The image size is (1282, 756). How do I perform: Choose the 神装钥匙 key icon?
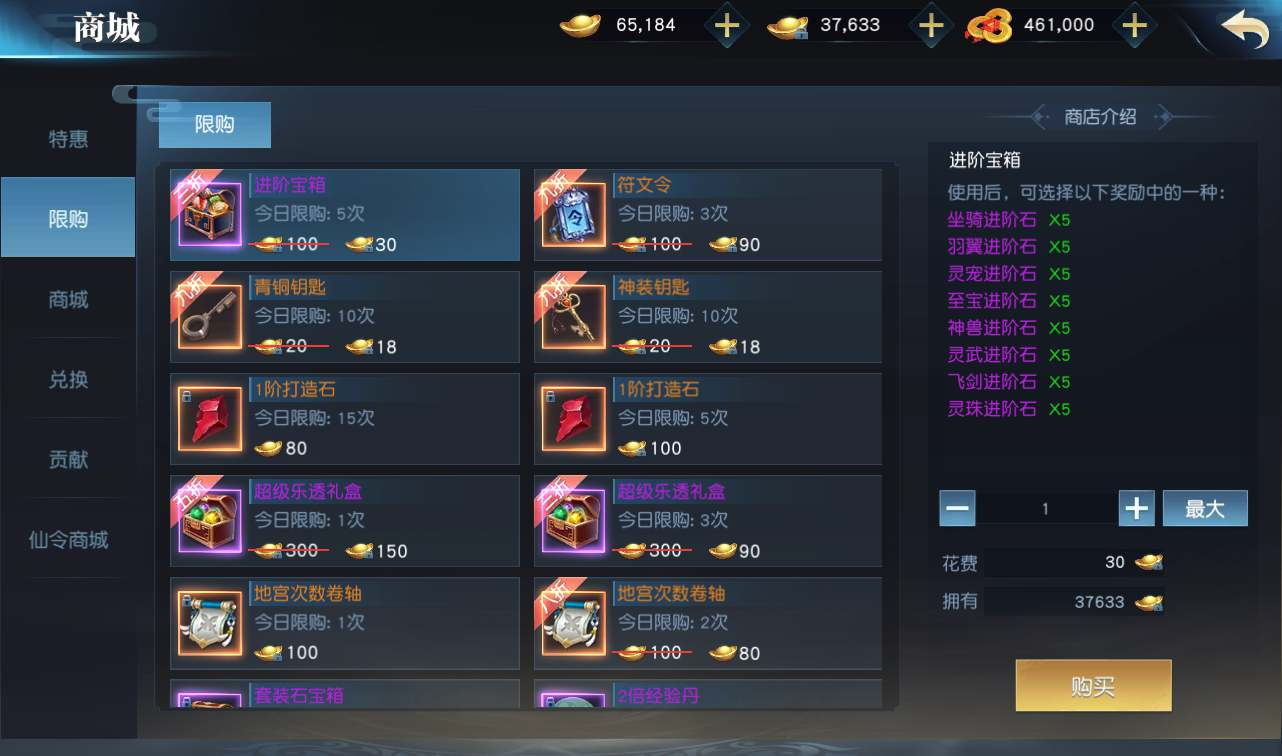tap(574, 317)
